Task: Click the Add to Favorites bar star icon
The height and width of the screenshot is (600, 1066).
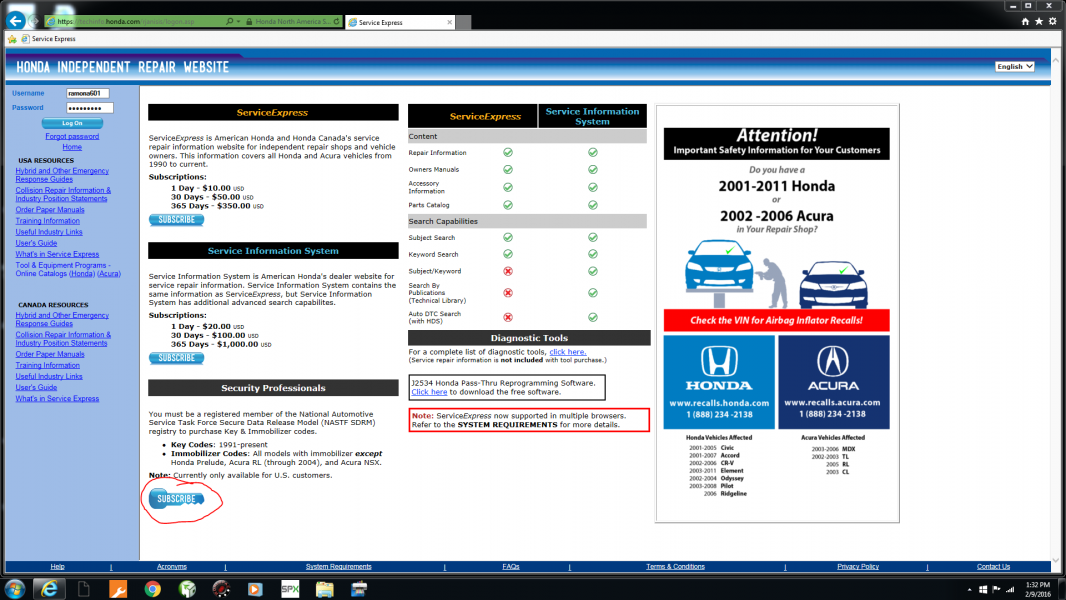Action: coord(12,39)
